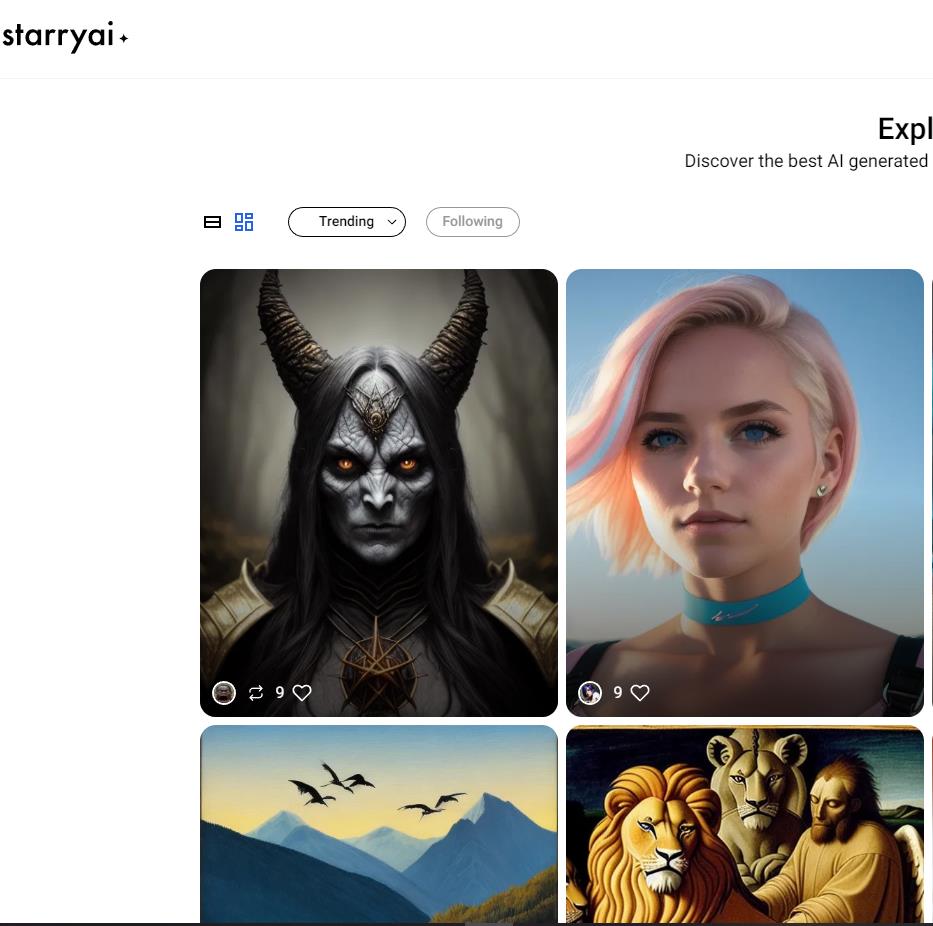Click the like count on demon artwork
Screen dimensions: 933x926
[x=280, y=693]
